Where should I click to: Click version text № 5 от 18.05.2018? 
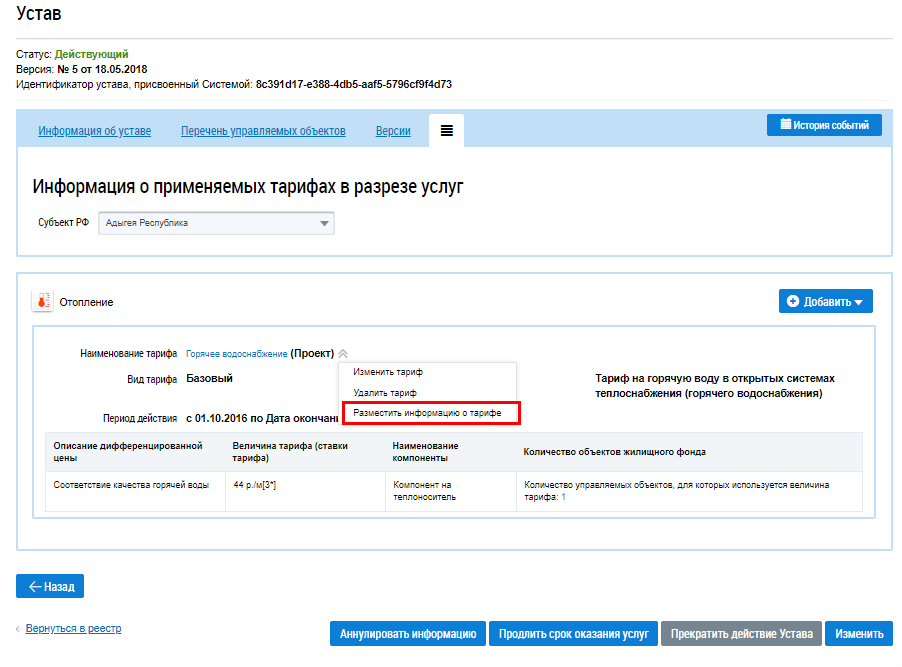coord(102,69)
